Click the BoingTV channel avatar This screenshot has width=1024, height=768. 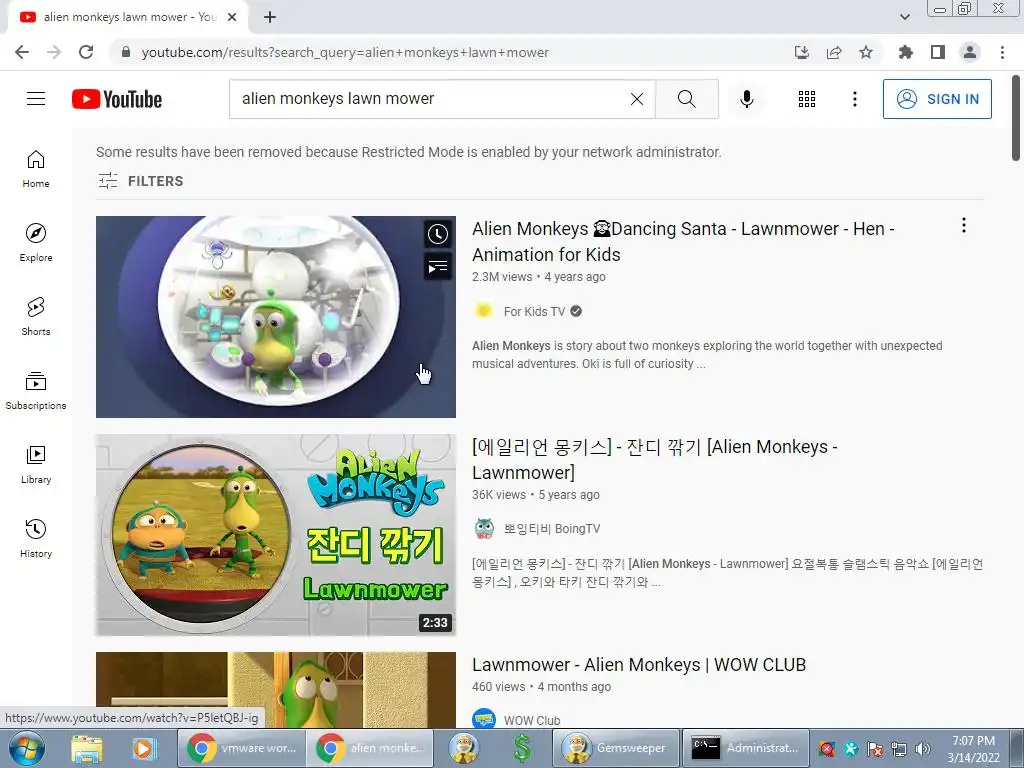click(x=484, y=528)
